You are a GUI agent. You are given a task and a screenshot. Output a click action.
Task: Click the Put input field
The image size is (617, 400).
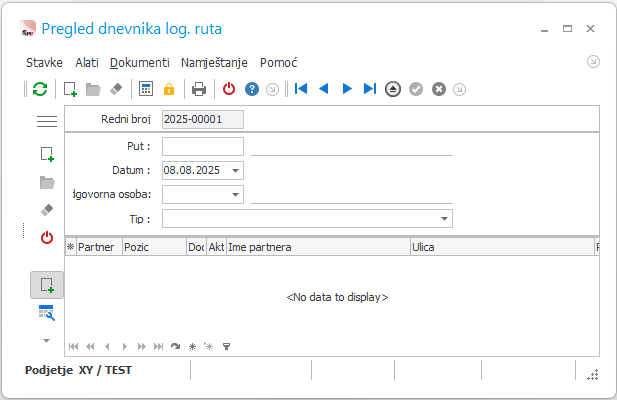tap(203, 146)
